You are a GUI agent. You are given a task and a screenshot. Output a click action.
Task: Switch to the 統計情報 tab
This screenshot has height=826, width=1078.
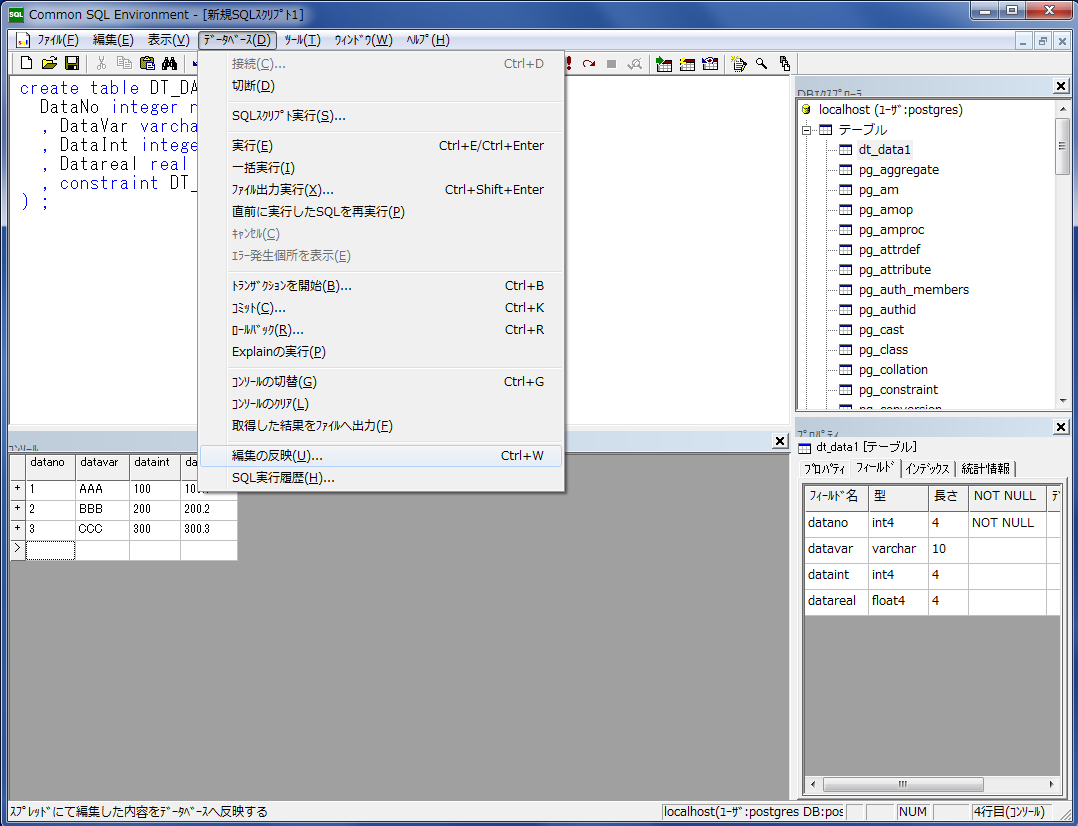click(x=985, y=469)
